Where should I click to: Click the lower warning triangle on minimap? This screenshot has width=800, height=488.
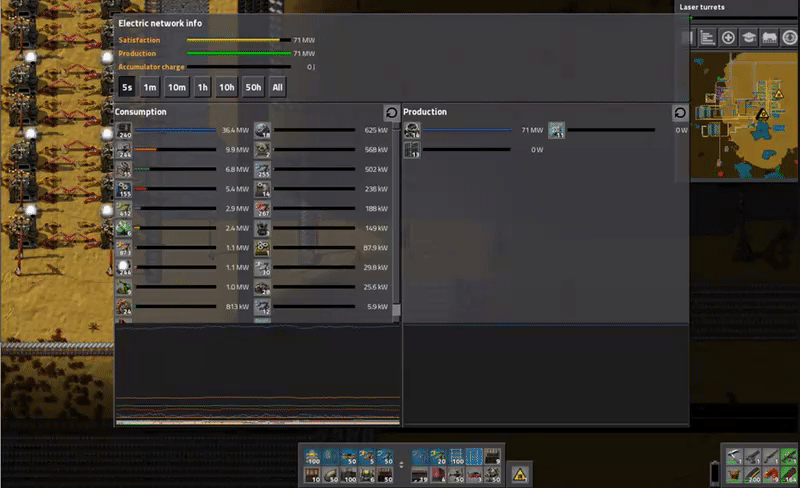762,114
